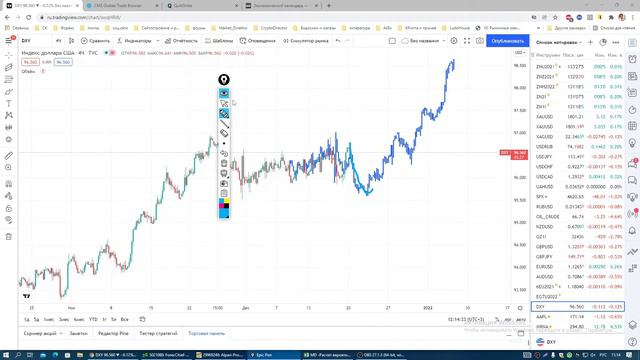The height and width of the screenshot is (360, 640).
Task: Toggle hide all drawings icon in left toolbar
Action: click(9, 220)
